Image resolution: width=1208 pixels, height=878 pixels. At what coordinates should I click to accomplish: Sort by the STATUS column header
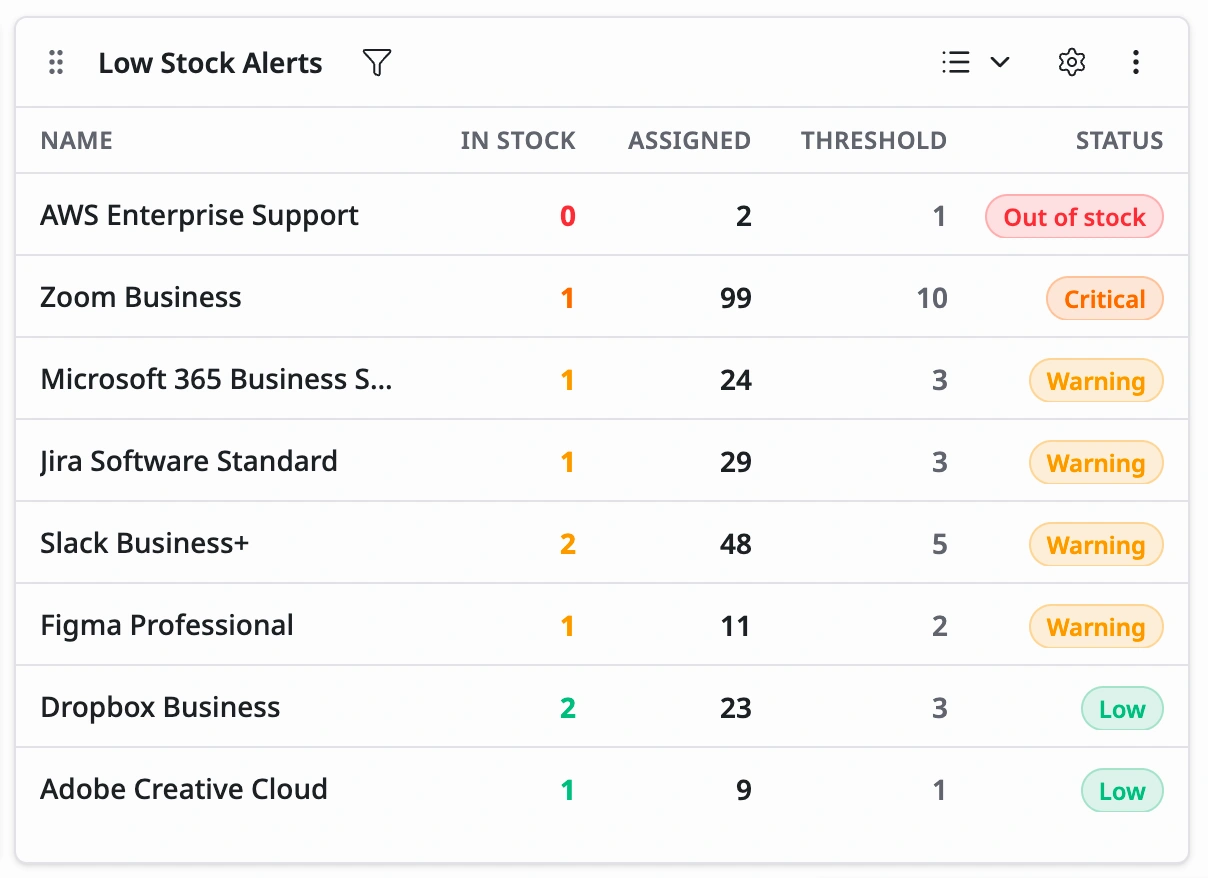coord(1119,141)
